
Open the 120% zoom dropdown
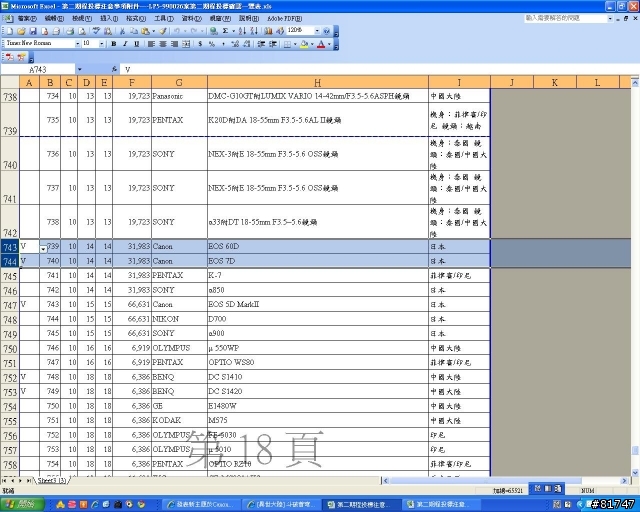coord(317,31)
